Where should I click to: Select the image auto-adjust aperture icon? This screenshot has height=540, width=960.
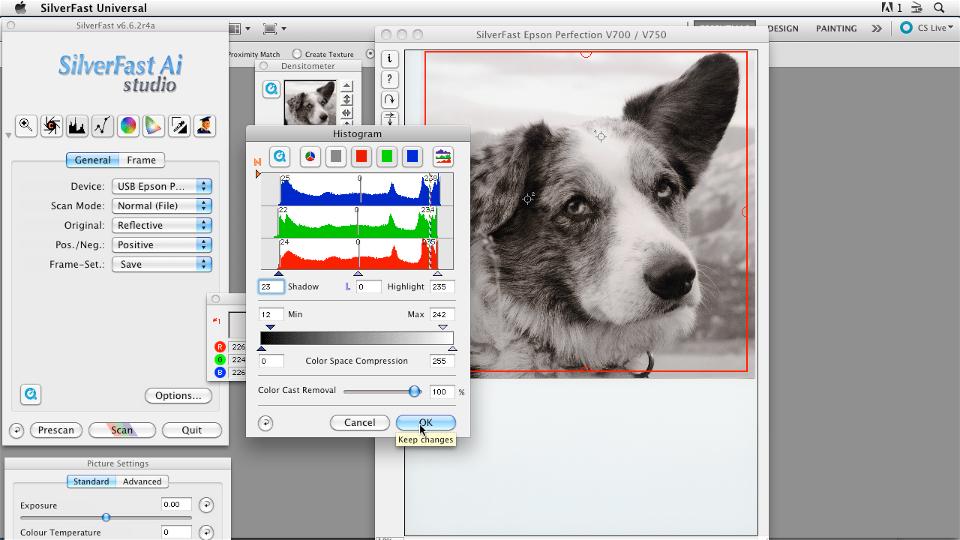point(51,126)
